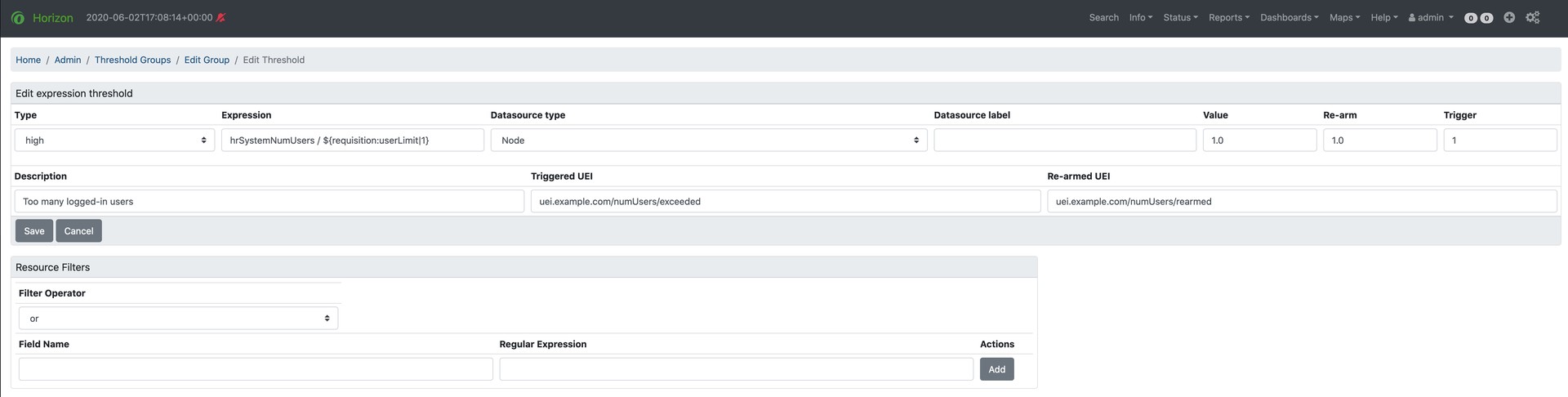Go to Threshold Groups breadcrumb
Viewport: 1568px width, 397px height.
coord(132,60)
